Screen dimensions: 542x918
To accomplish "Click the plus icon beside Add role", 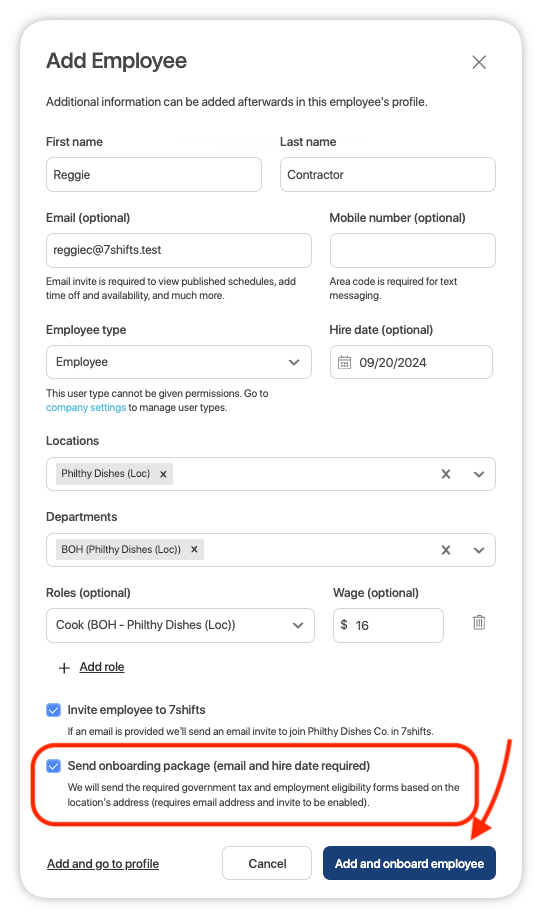I will pyautogui.click(x=64, y=667).
